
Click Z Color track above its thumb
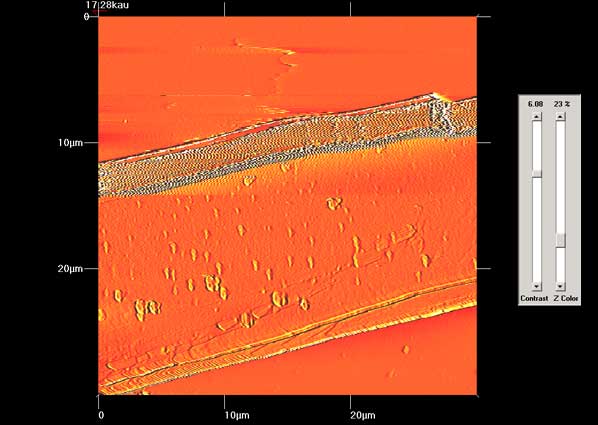(560, 177)
